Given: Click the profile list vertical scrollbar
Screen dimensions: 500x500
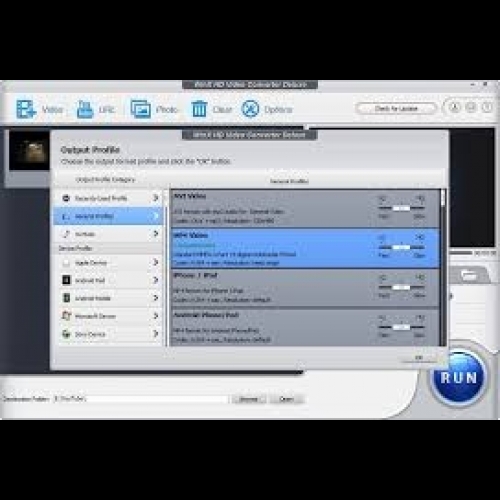Looking at the screenshot, I should pos(443,267).
